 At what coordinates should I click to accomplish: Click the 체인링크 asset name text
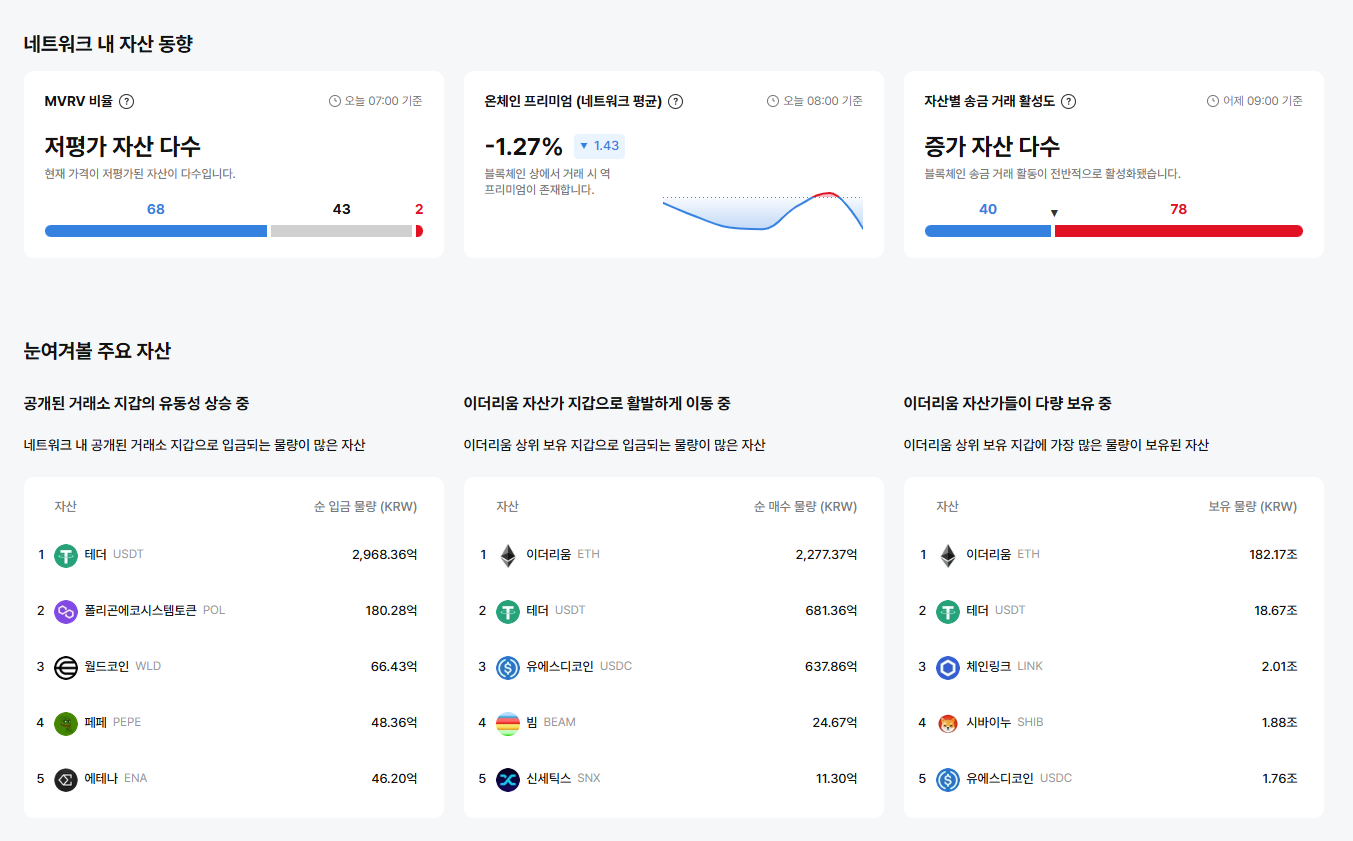pos(986,666)
